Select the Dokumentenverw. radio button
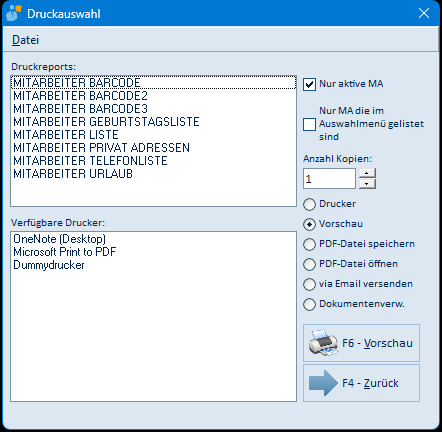This screenshot has height=432, width=442. [309, 304]
